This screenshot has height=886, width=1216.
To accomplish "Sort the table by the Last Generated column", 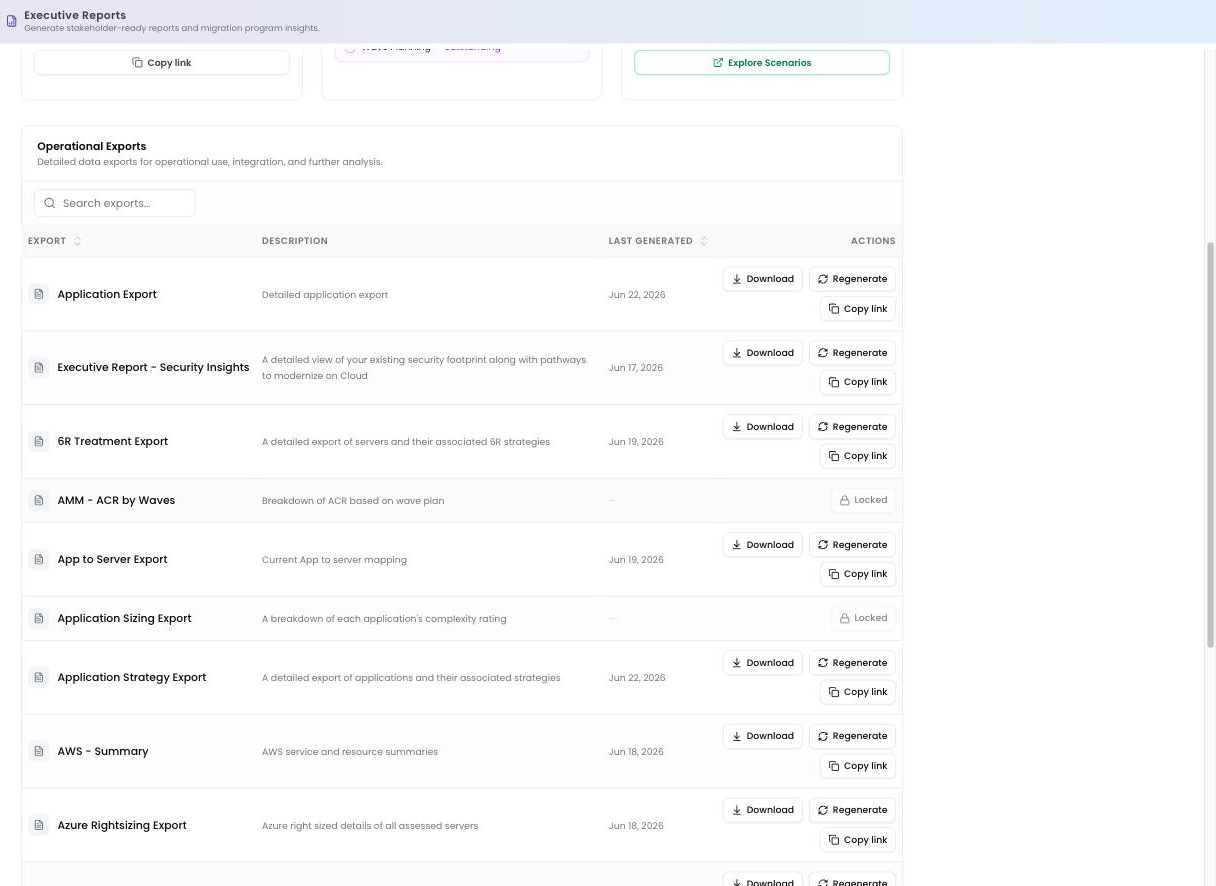I will [x=658, y=241].
